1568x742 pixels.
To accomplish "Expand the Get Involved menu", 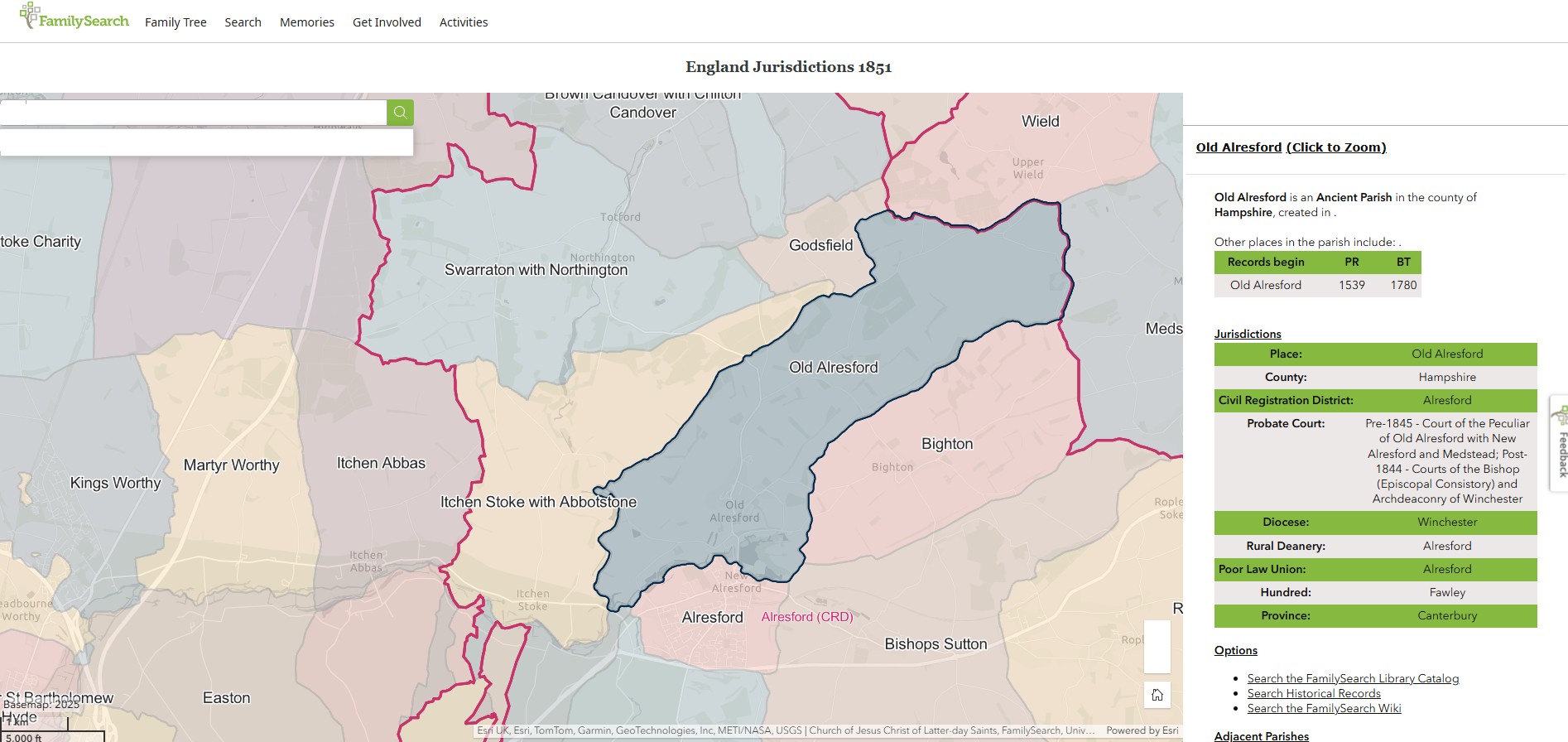I will click(387, 22).
